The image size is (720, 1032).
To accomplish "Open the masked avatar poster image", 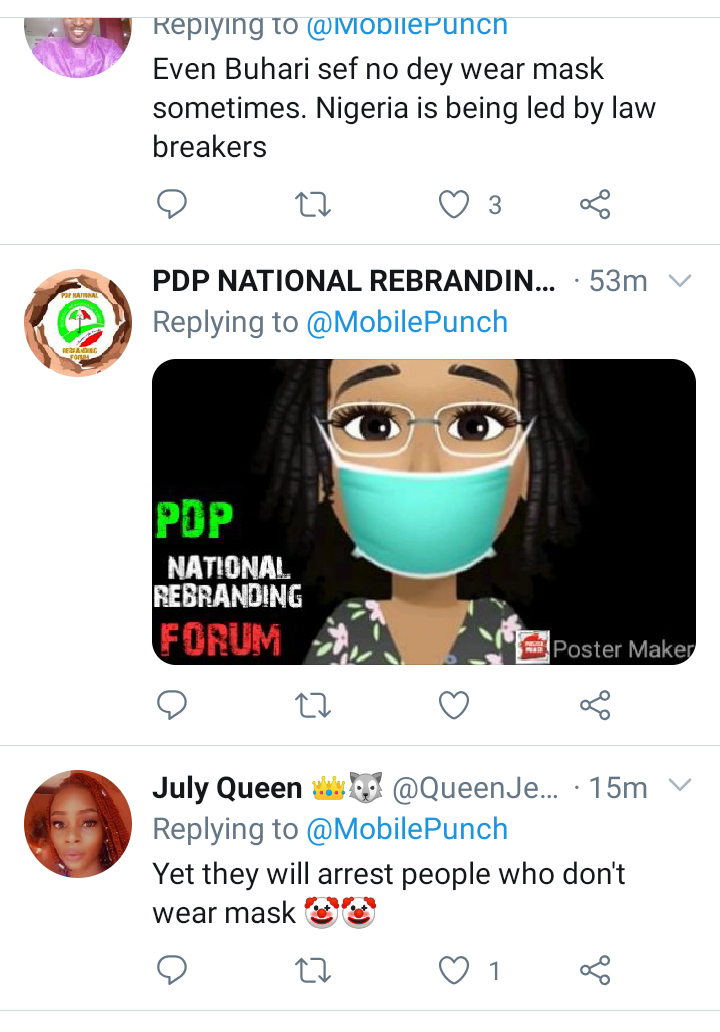I will pyautogui.click(x=424, y=511).
